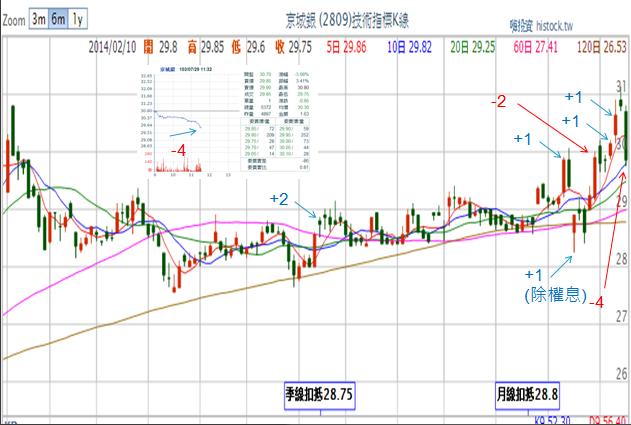This screenshot has width=631, height=425.
Task: Click the red -4 inside the inset chart
Action: point(178,149)
